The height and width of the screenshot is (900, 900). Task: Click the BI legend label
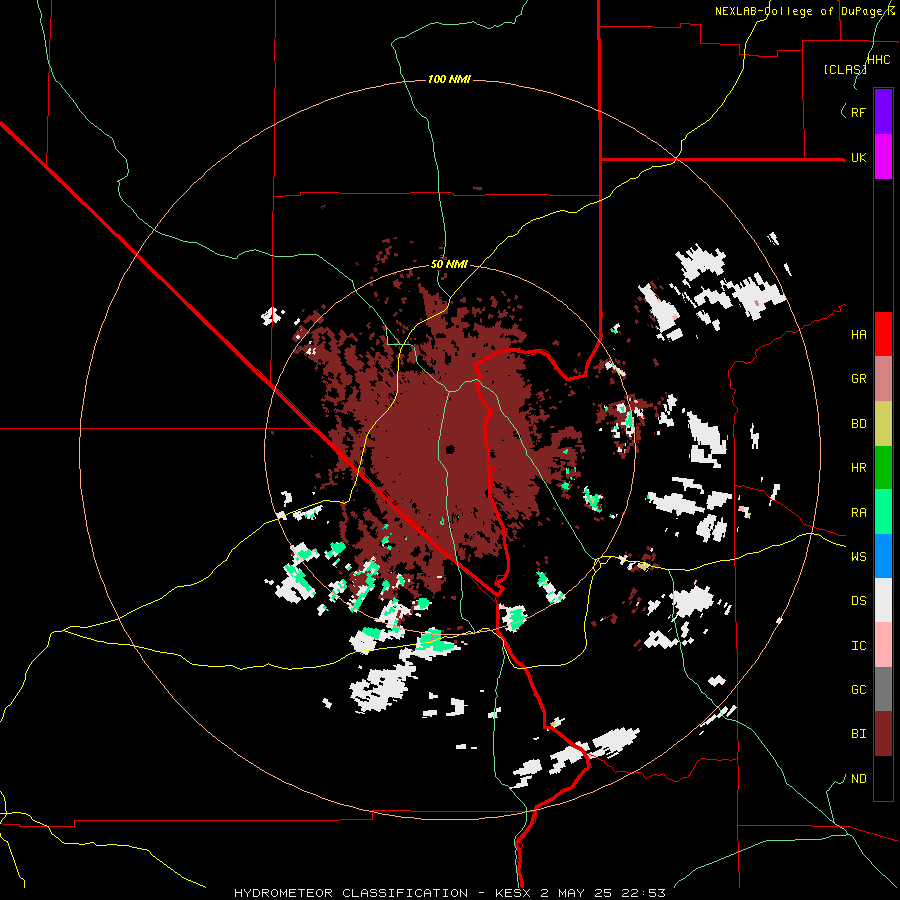pos(859,734)
